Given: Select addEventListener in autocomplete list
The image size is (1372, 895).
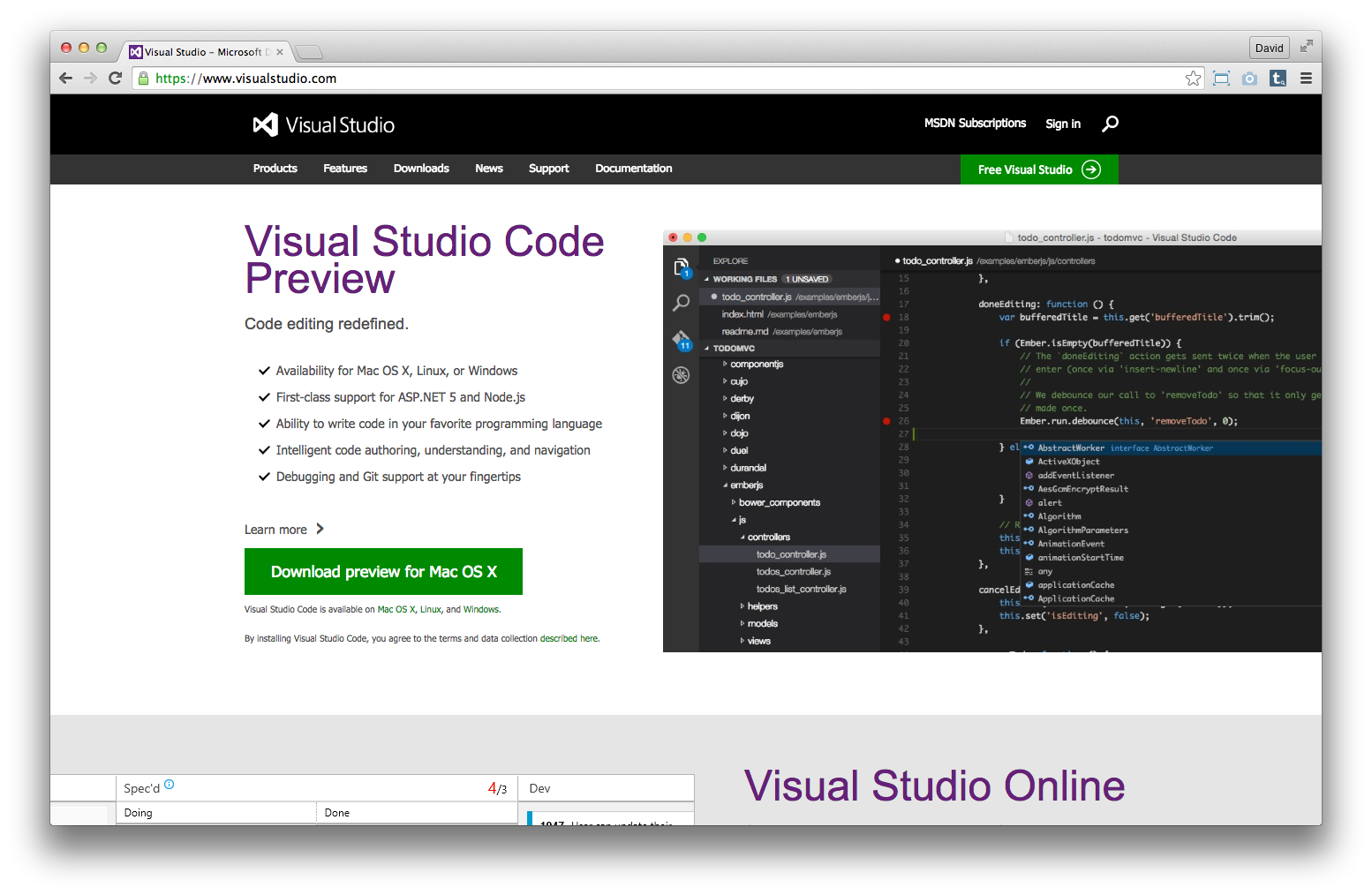Looking at the screenshot, I should (x=1171, y=476).
